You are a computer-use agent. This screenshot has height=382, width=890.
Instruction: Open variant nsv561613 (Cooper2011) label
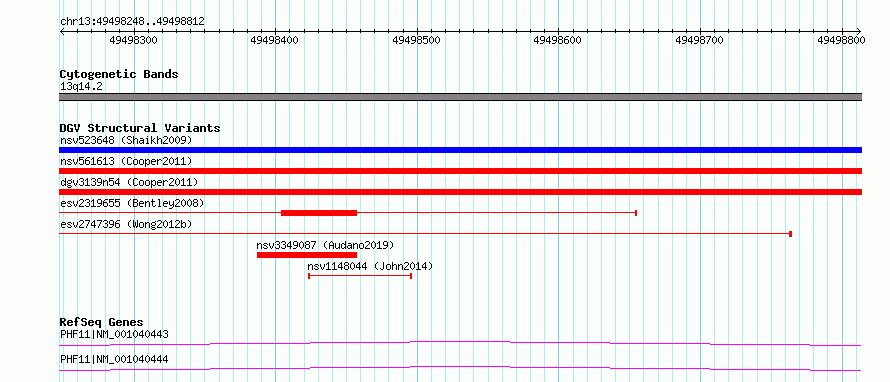click(x=126, y=161)
